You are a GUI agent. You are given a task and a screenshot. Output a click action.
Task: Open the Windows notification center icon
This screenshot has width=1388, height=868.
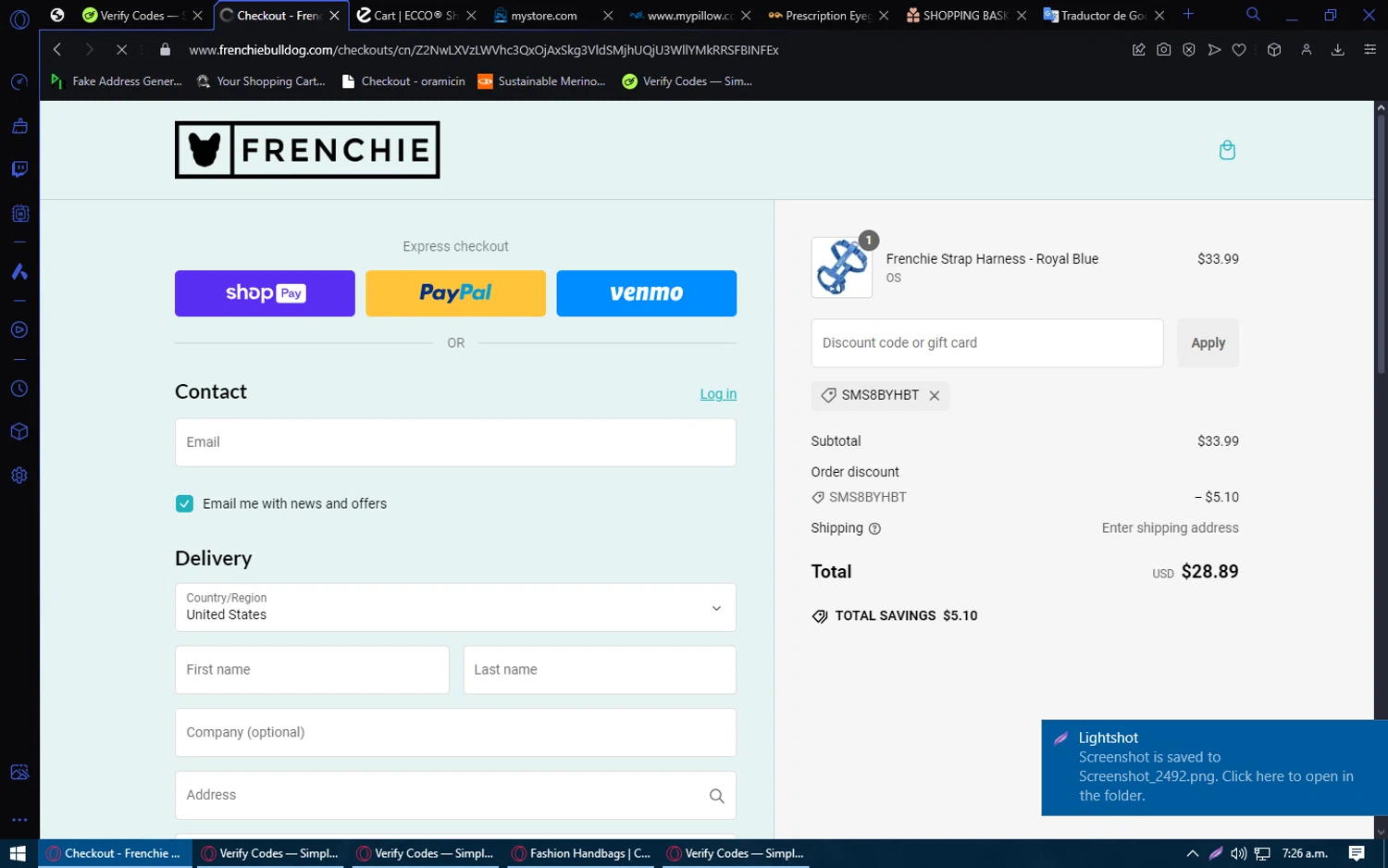tap(1357, 853)
